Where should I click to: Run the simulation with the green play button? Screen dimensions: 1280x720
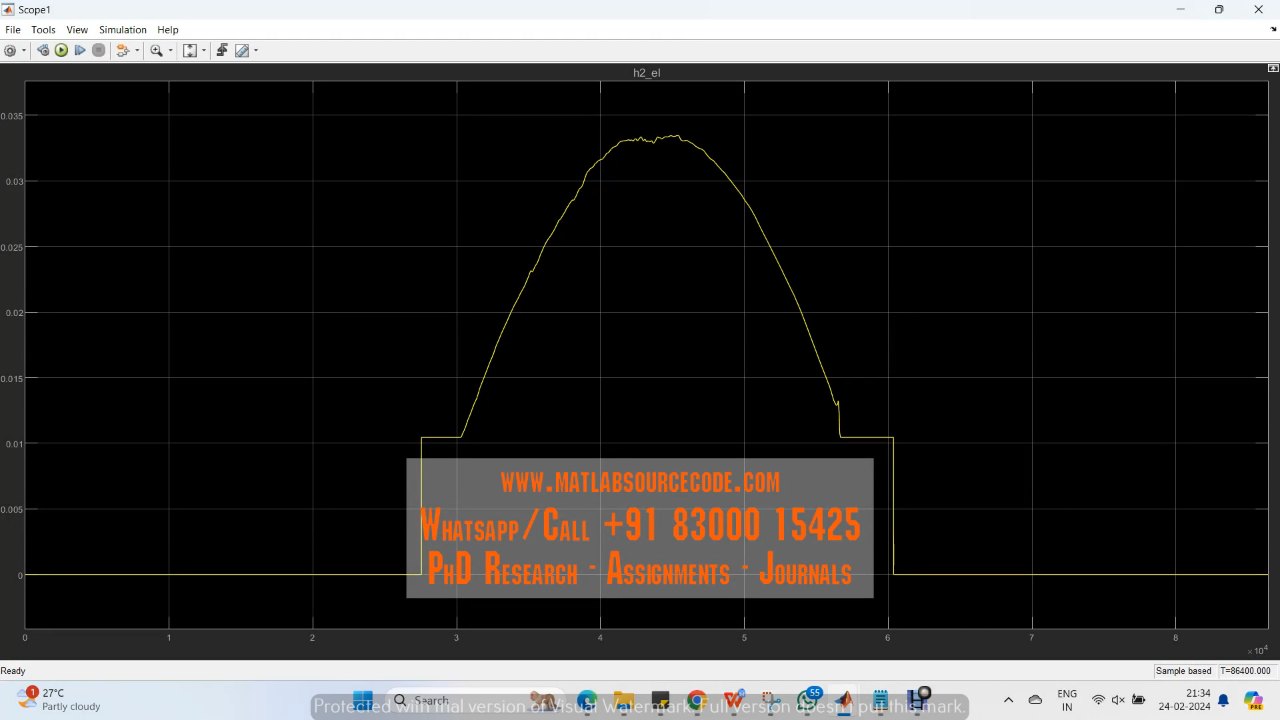pyautogui.click(x=61, y=50)
